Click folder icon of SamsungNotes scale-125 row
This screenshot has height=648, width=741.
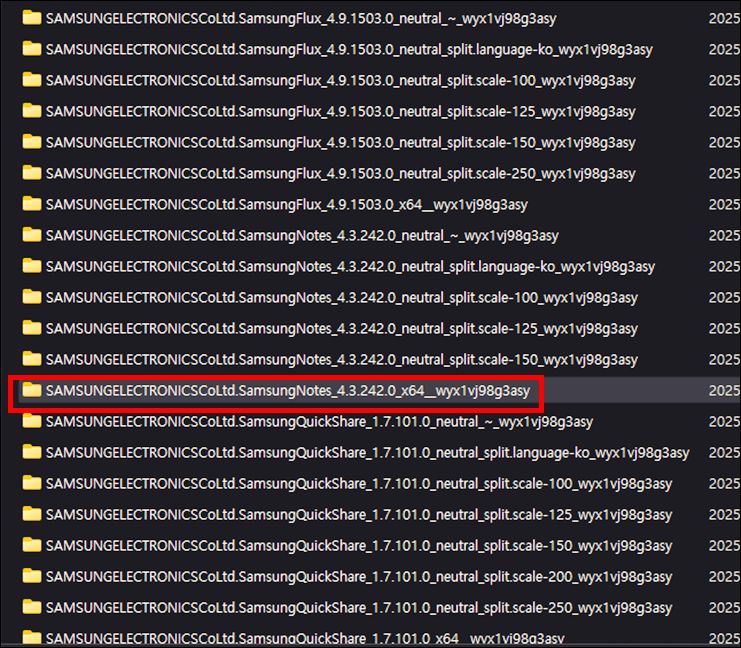(32, 328)
